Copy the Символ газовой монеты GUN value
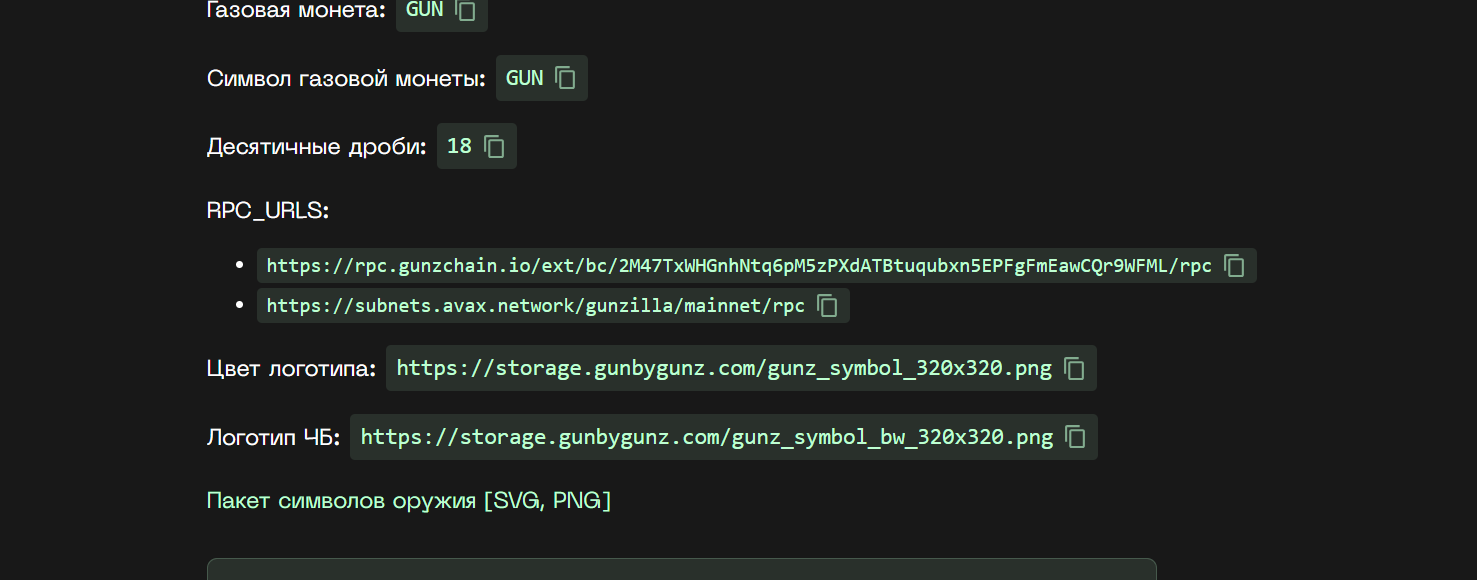The height and width of the screenshot is (580, 1477). pyautogui.click(x=566, y=78)
